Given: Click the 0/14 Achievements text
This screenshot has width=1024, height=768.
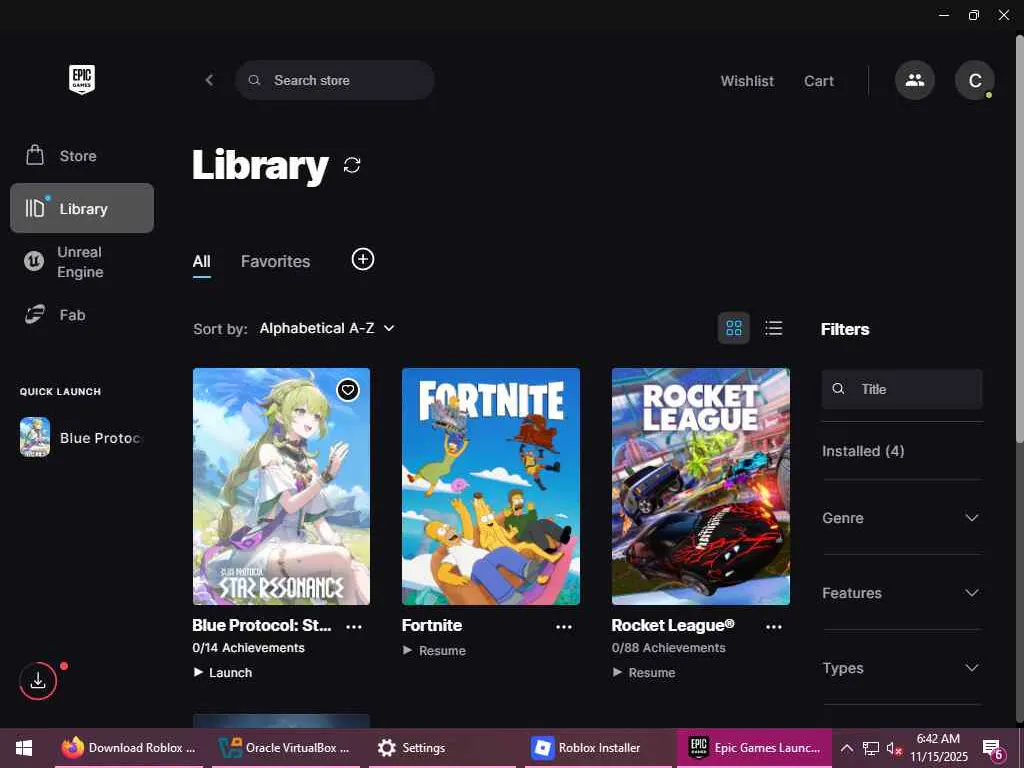Looking at the screenshot, I should (248, 648).
